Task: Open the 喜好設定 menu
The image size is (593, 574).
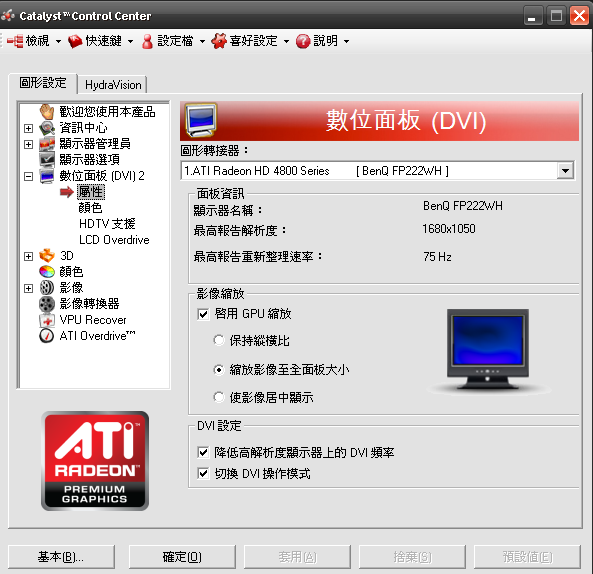Action: point(250,41)
